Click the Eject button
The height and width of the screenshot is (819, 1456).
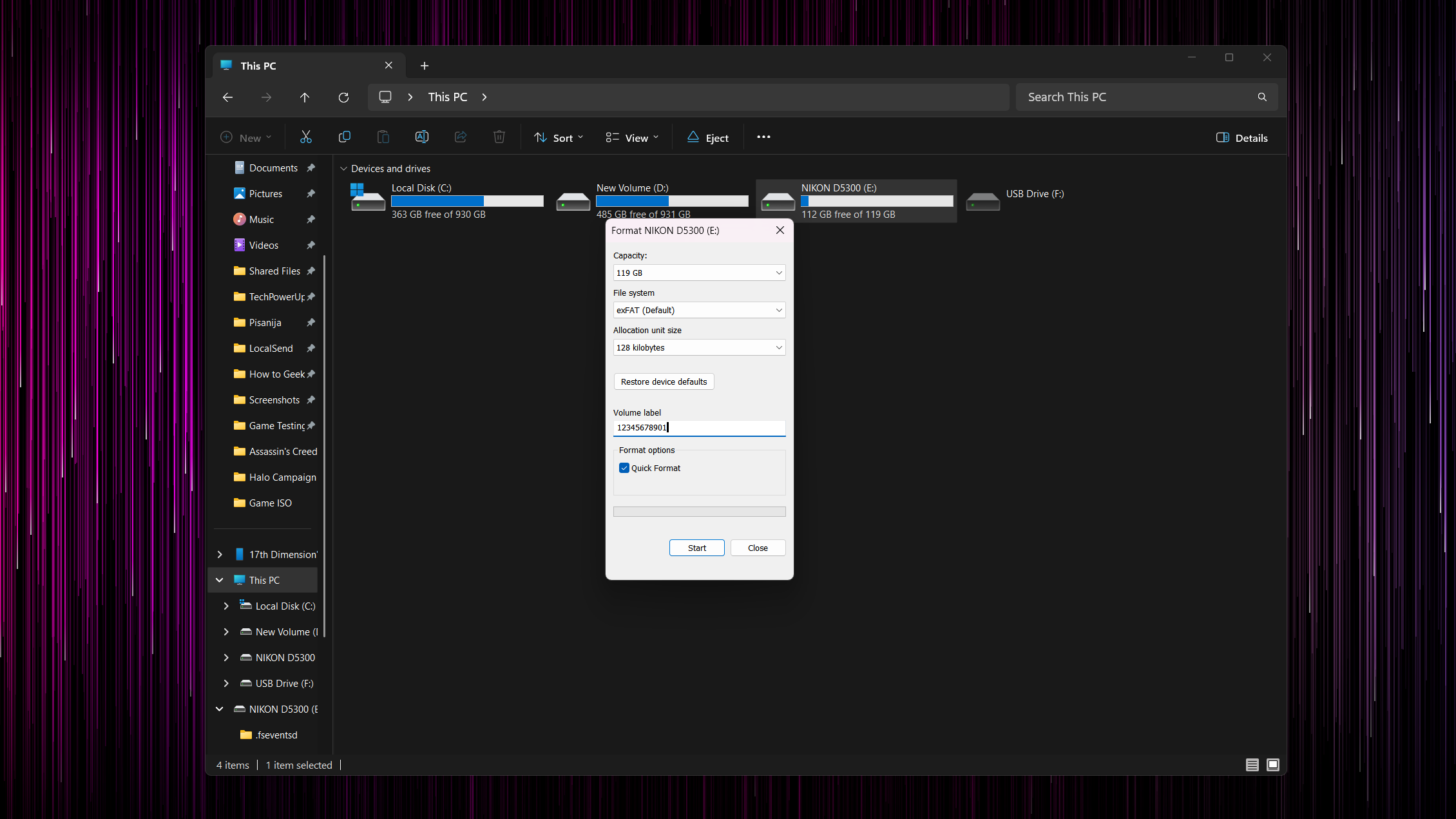[x=708, y=138]
